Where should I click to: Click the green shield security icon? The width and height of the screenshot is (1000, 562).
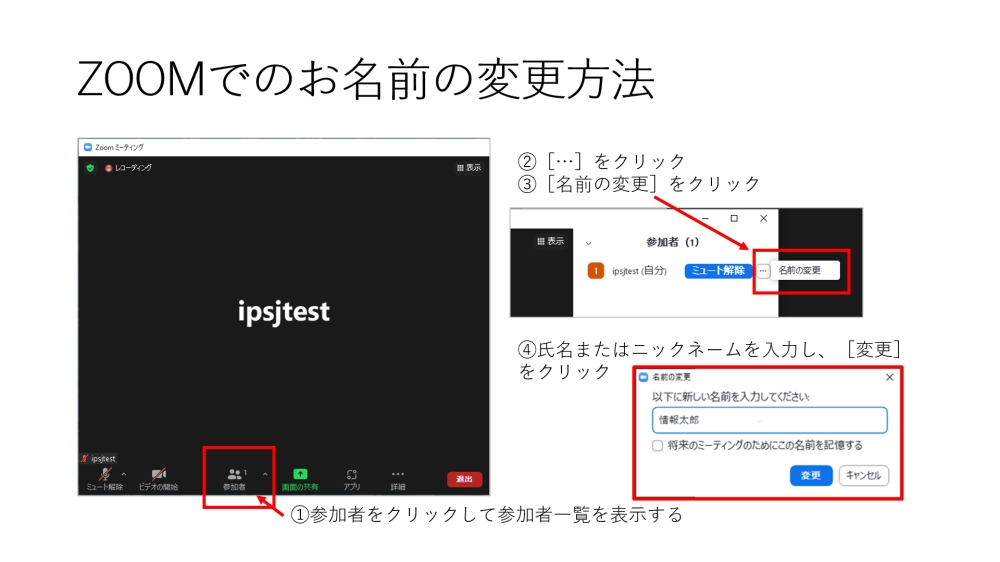click(90, 168)
